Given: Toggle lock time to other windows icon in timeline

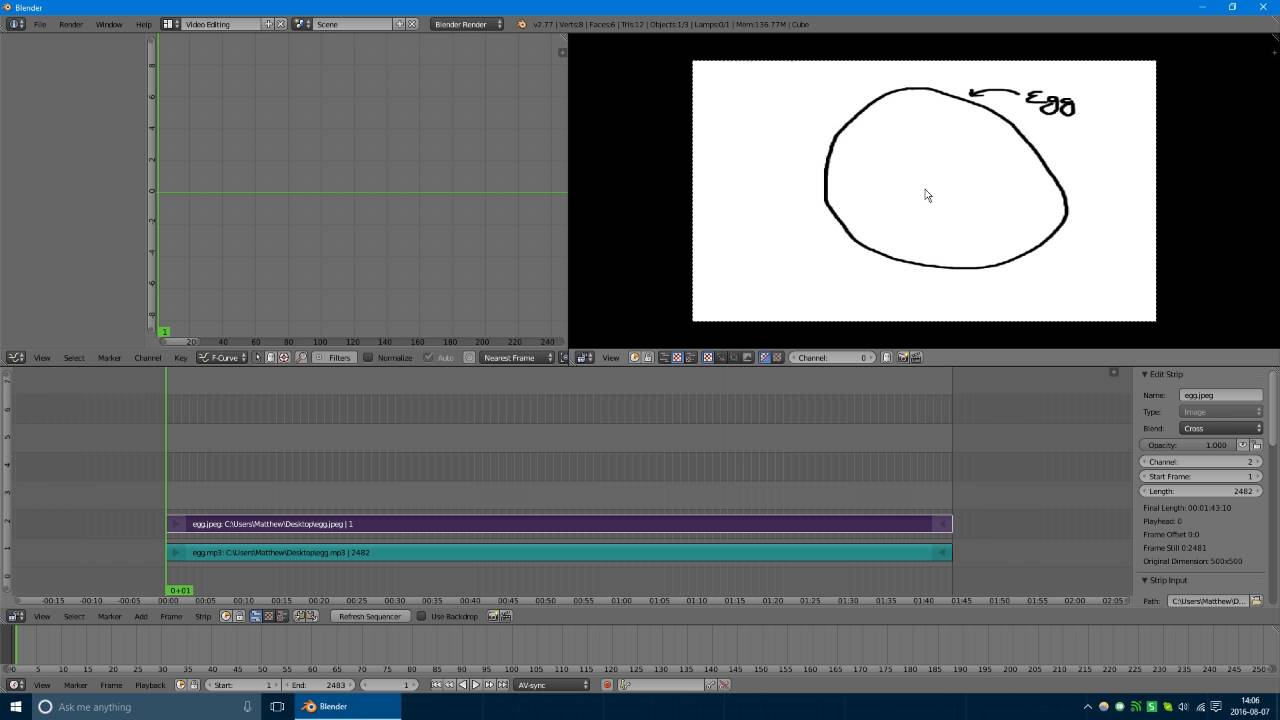Looking at the screenshot, I should pos(194,685).
